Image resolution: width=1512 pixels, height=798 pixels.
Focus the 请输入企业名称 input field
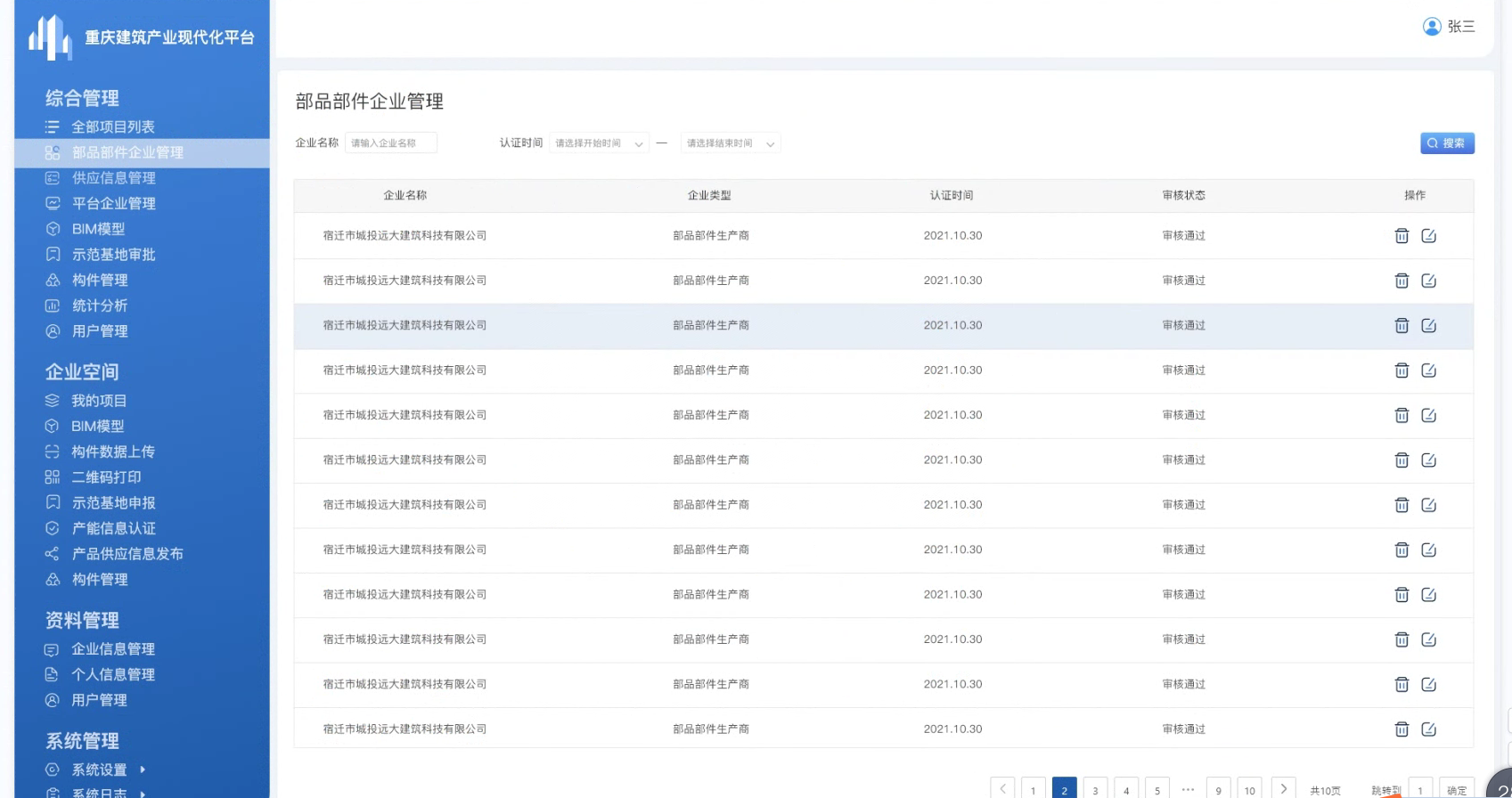(391, 143)
